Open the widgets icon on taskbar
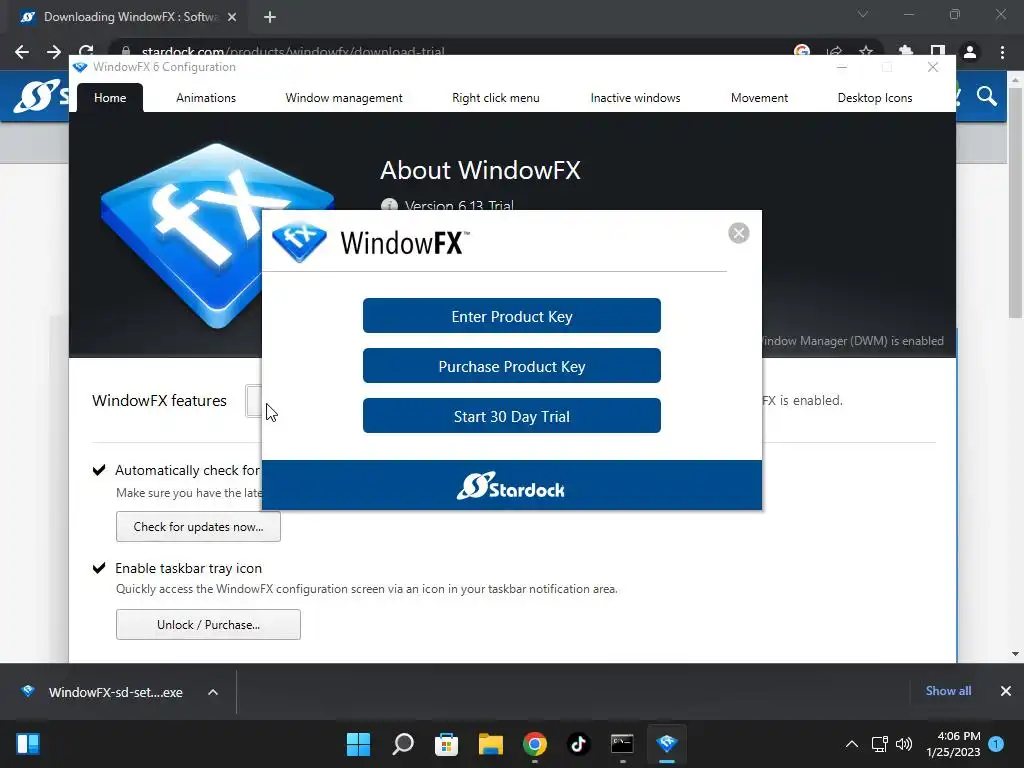Image resolution: width=1024 pixels, height=768 pixels. point(28,744)
